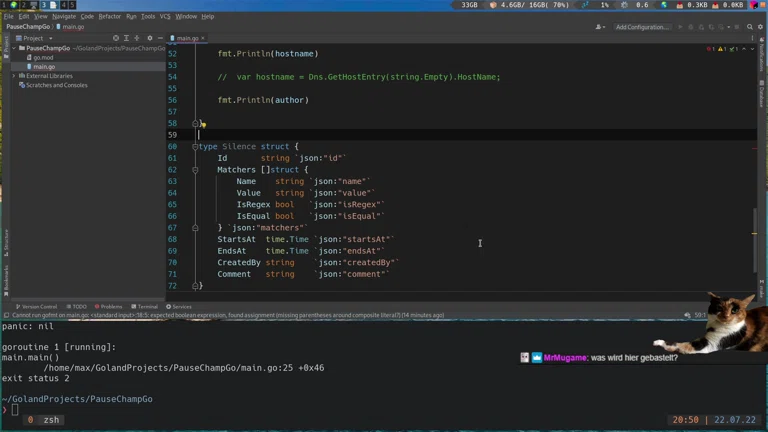
Task: Click the Expand All icon in Project panel
Action: point(127,38)
